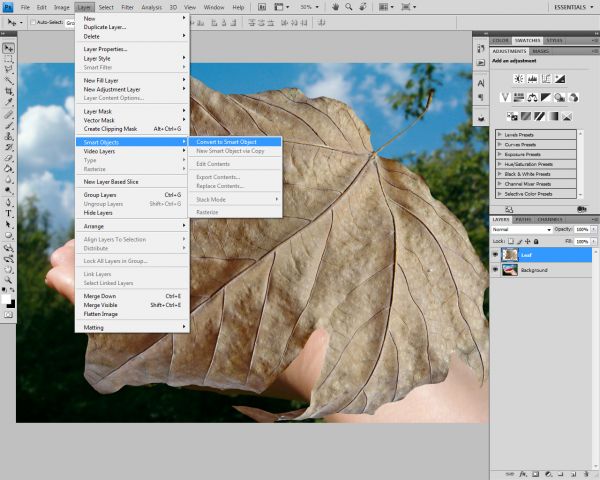Screen dimensions: 600x480
Task: Click the foreground color swatch
Action: pyautogui.click(x=6, y=299)
